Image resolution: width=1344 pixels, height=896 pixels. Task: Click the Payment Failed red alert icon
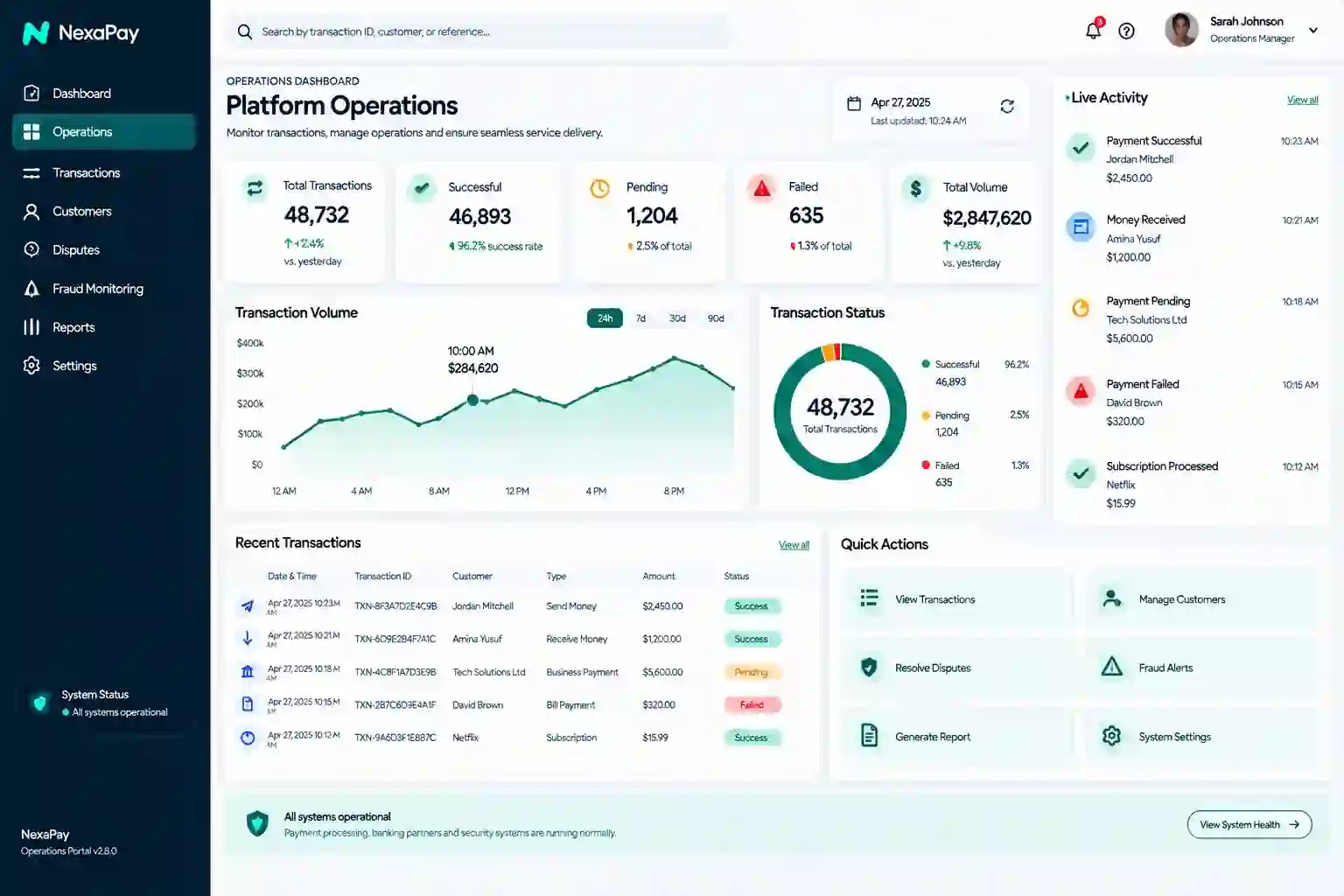[x=1081, y=391]
